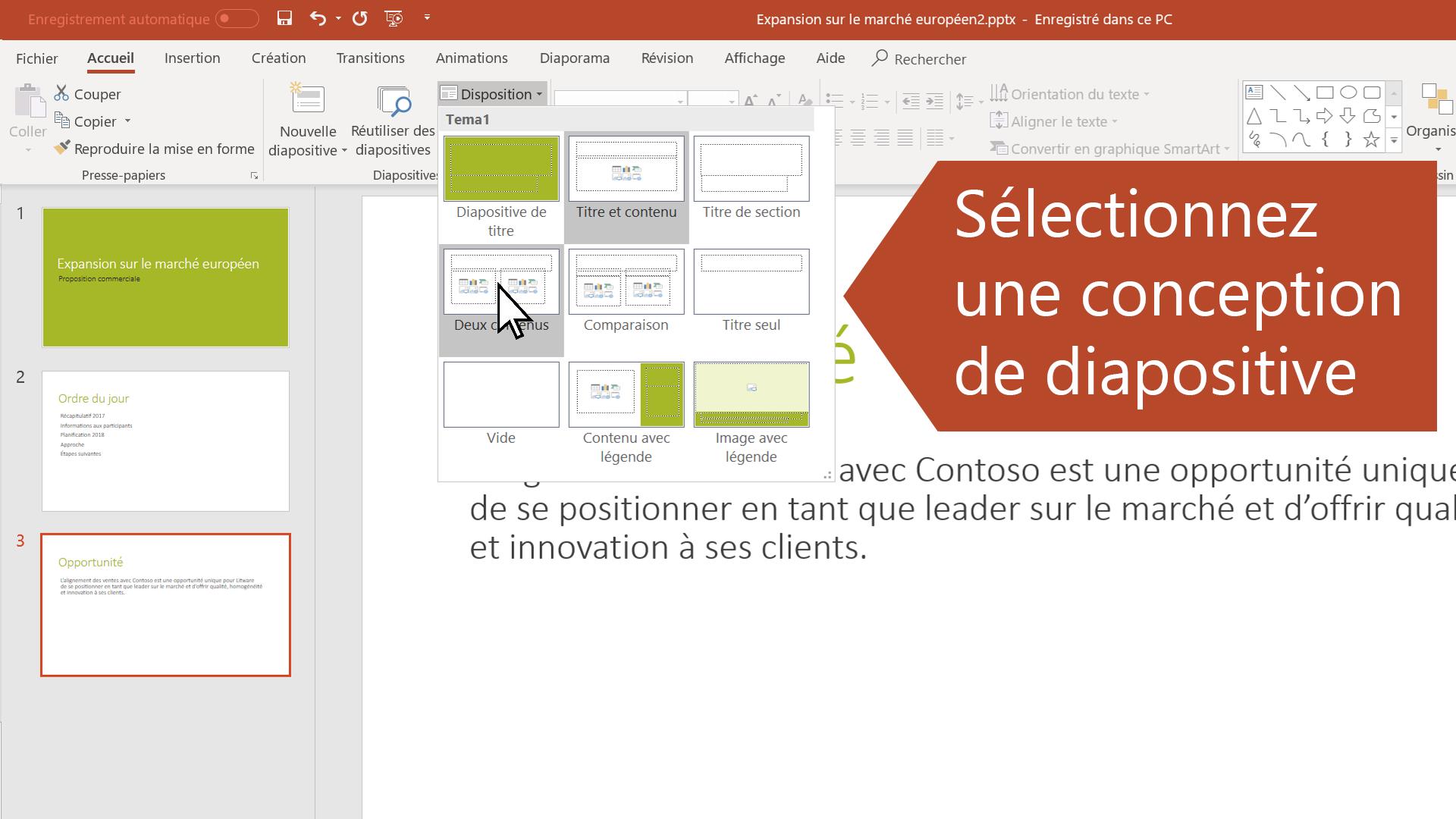This screenshot has width=1456, height=819.
Task: Open the Aide tab
Action: point(830,58)
